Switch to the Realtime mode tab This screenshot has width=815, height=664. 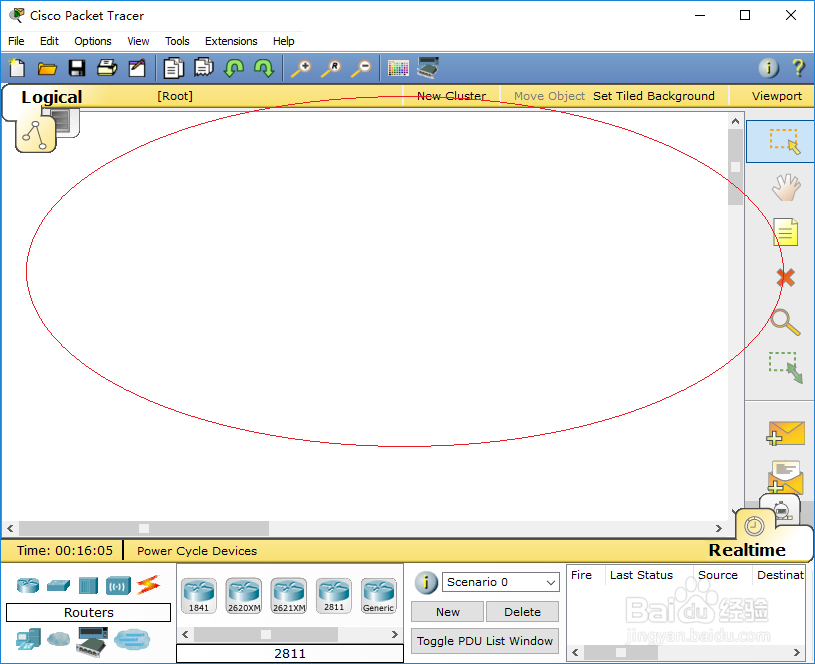(747, 550)
